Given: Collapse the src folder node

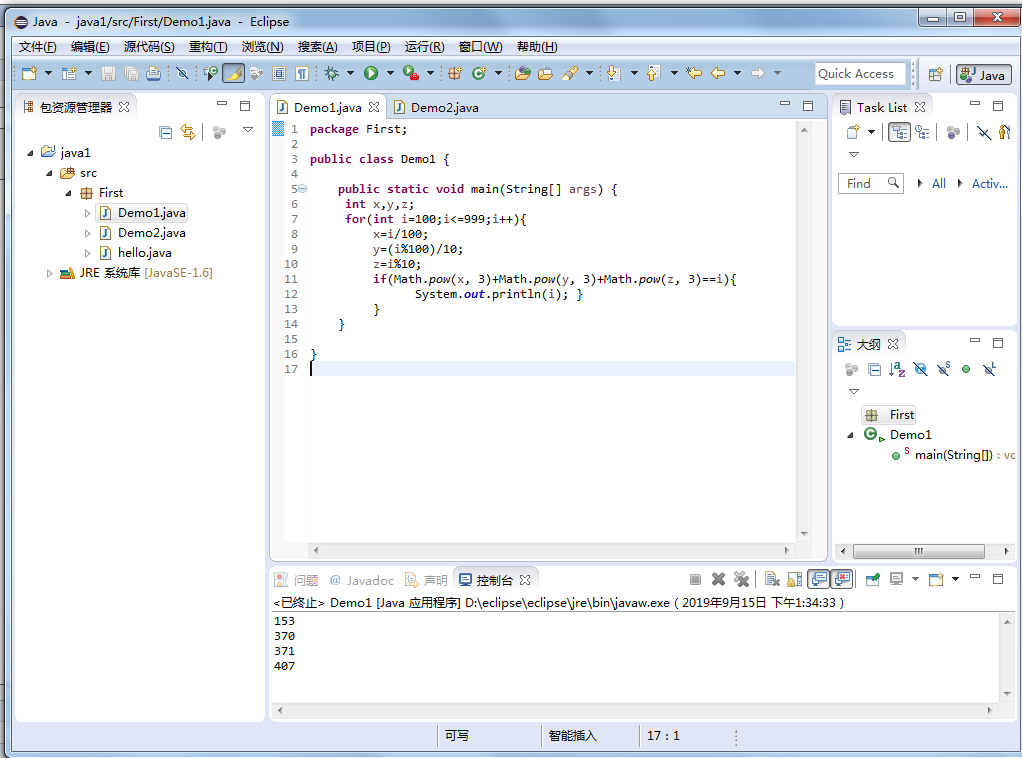Looking at the screenshot, I should click(50, 173).
